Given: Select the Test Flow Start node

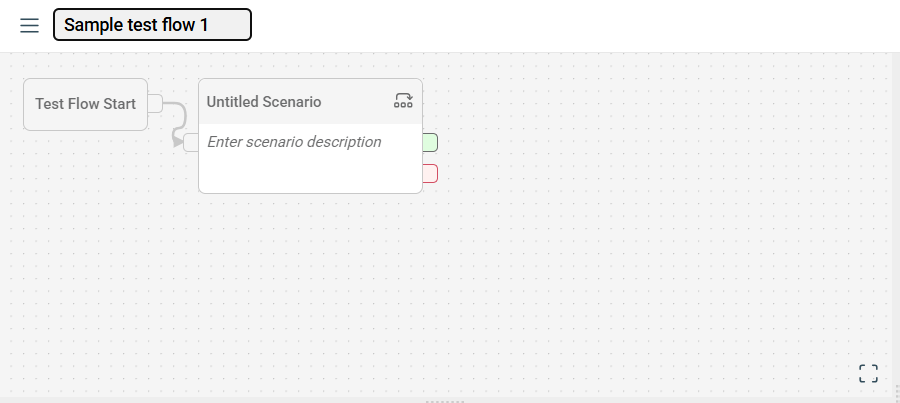Looking at the screenshot, I should (x=85, y=104).
